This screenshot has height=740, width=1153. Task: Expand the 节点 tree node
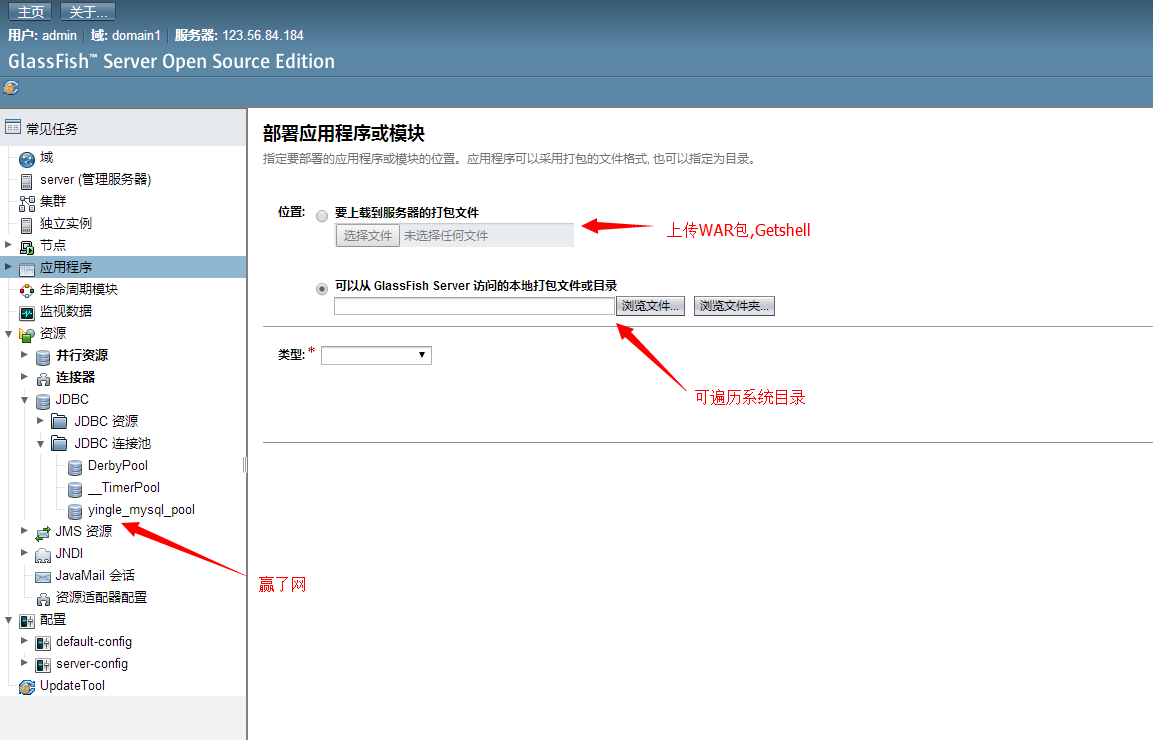pos(8,244)
